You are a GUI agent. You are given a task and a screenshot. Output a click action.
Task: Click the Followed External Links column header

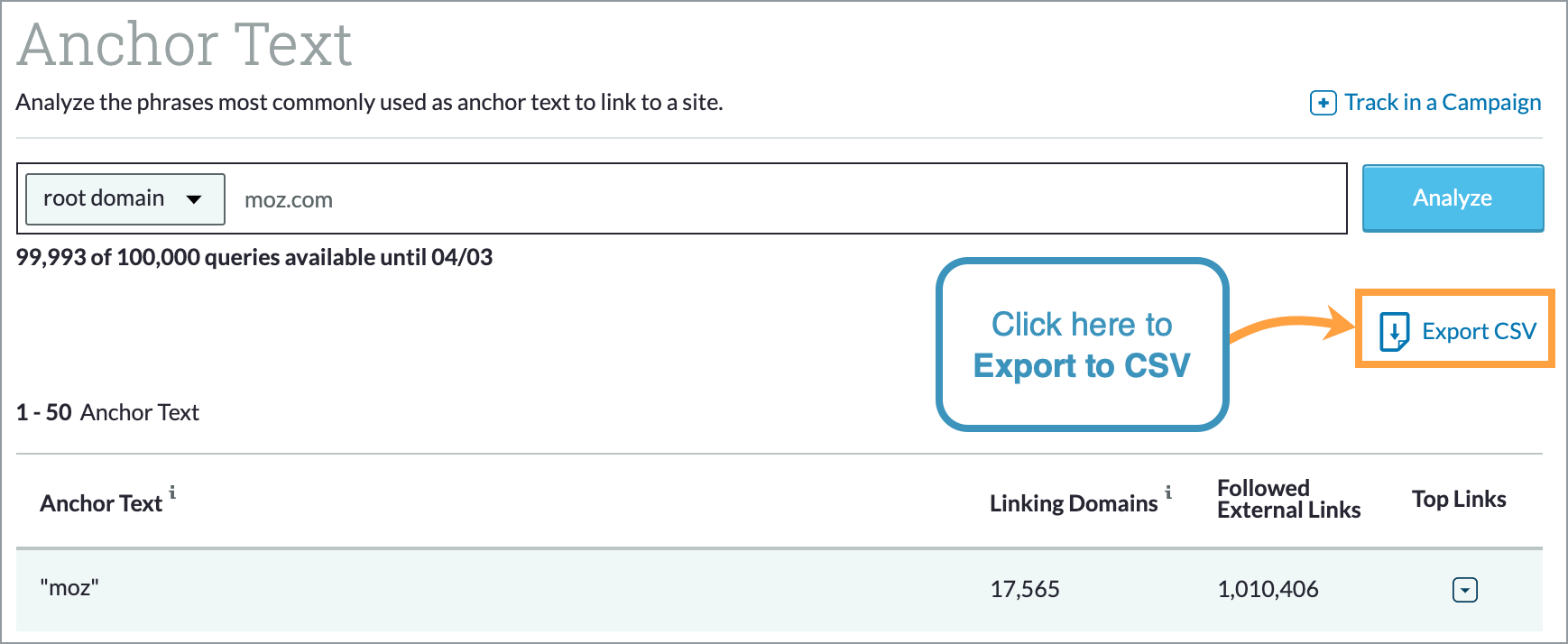click(x=1288, y=499)
